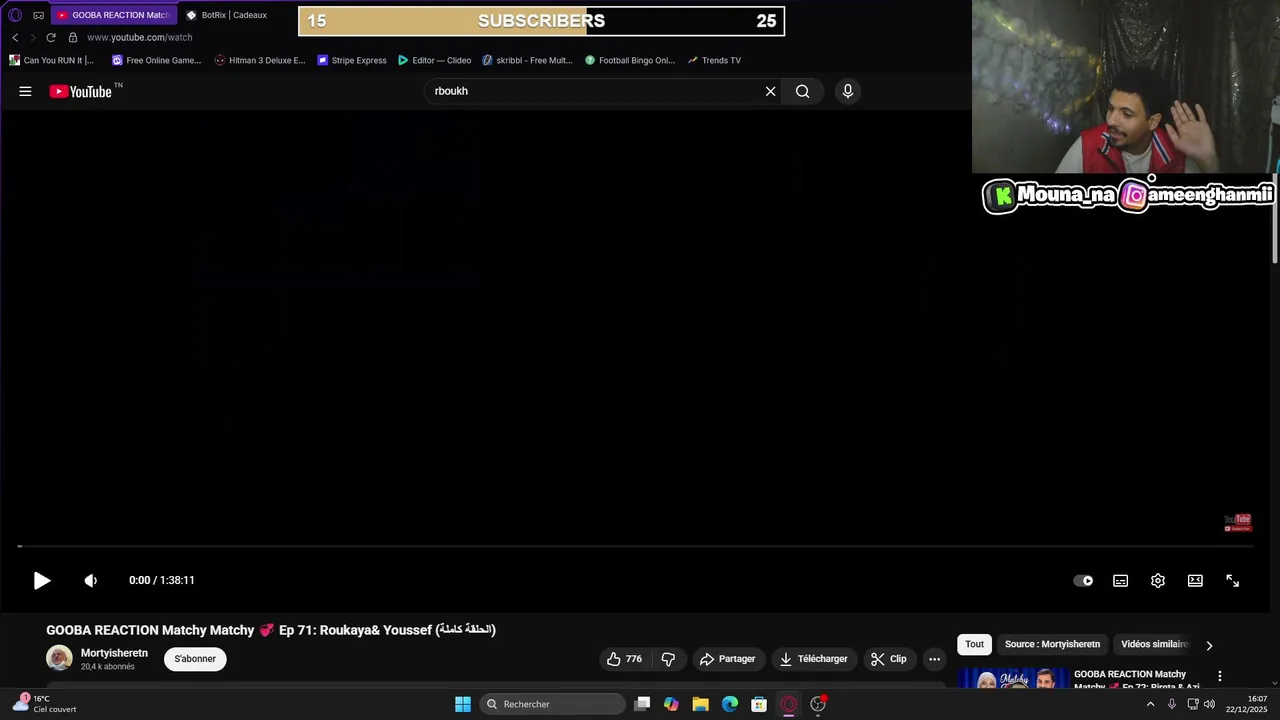Dislike the video with thumbs down
This screenshot has width=1280, height=720.
668,659
